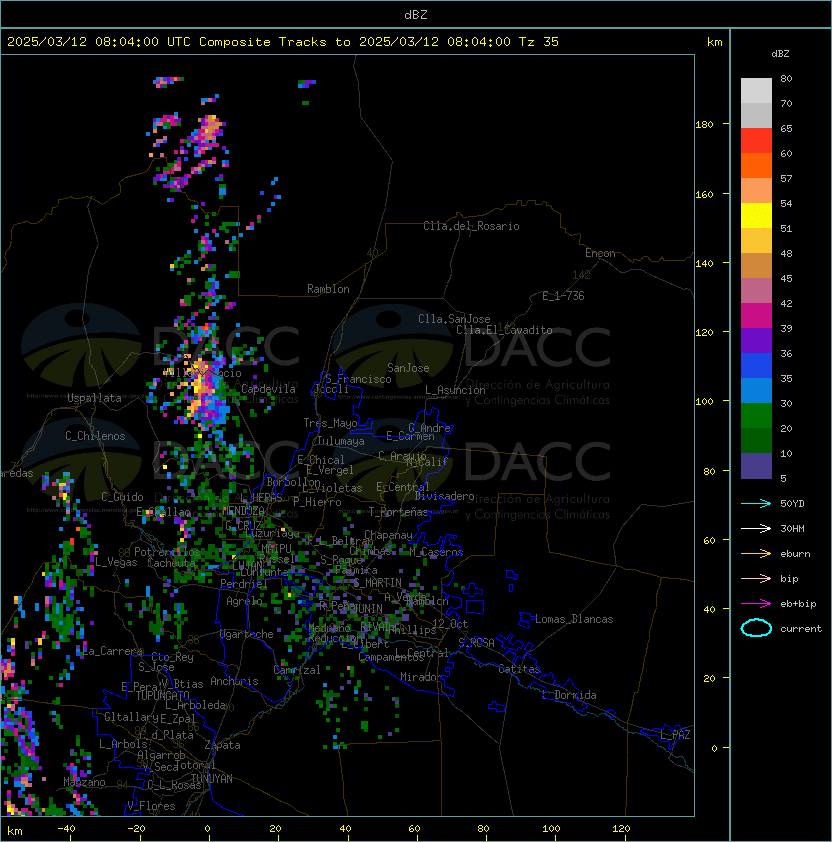The height and width of the screenshot is (842, 832).
Task: Click the 'MENDOZA' city label
Action: point(243,510)
